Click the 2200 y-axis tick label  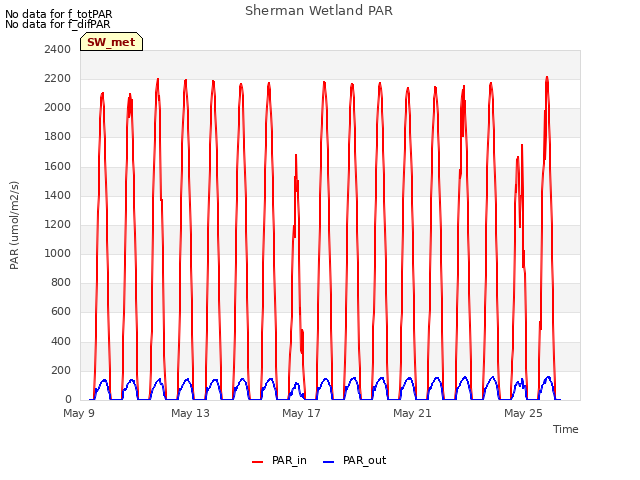58,78
